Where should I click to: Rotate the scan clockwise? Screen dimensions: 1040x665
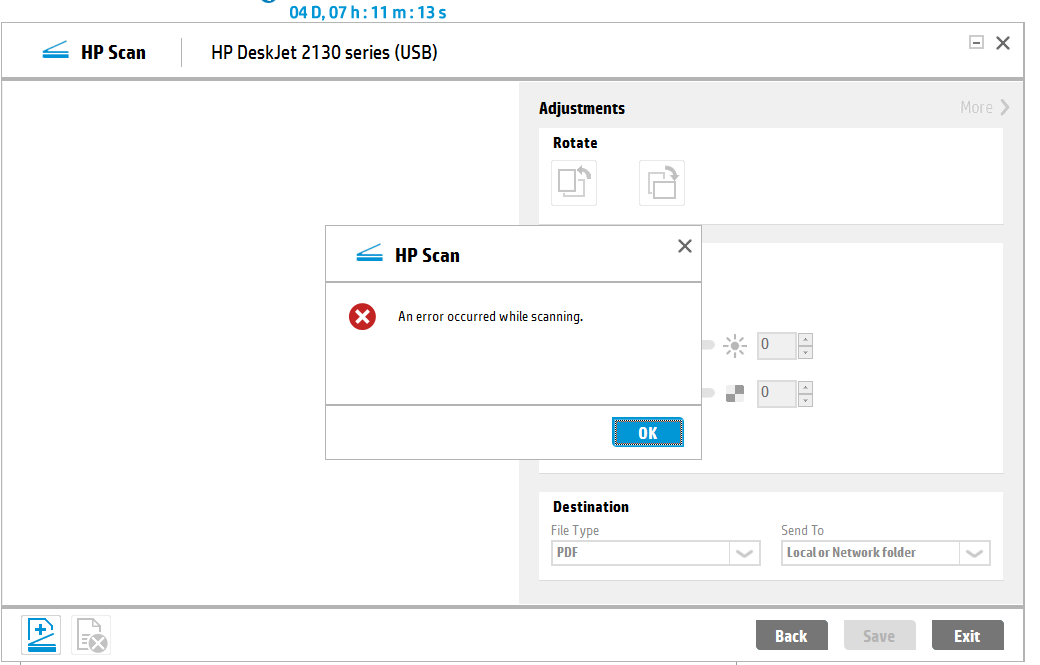click(x=662, y=183)
